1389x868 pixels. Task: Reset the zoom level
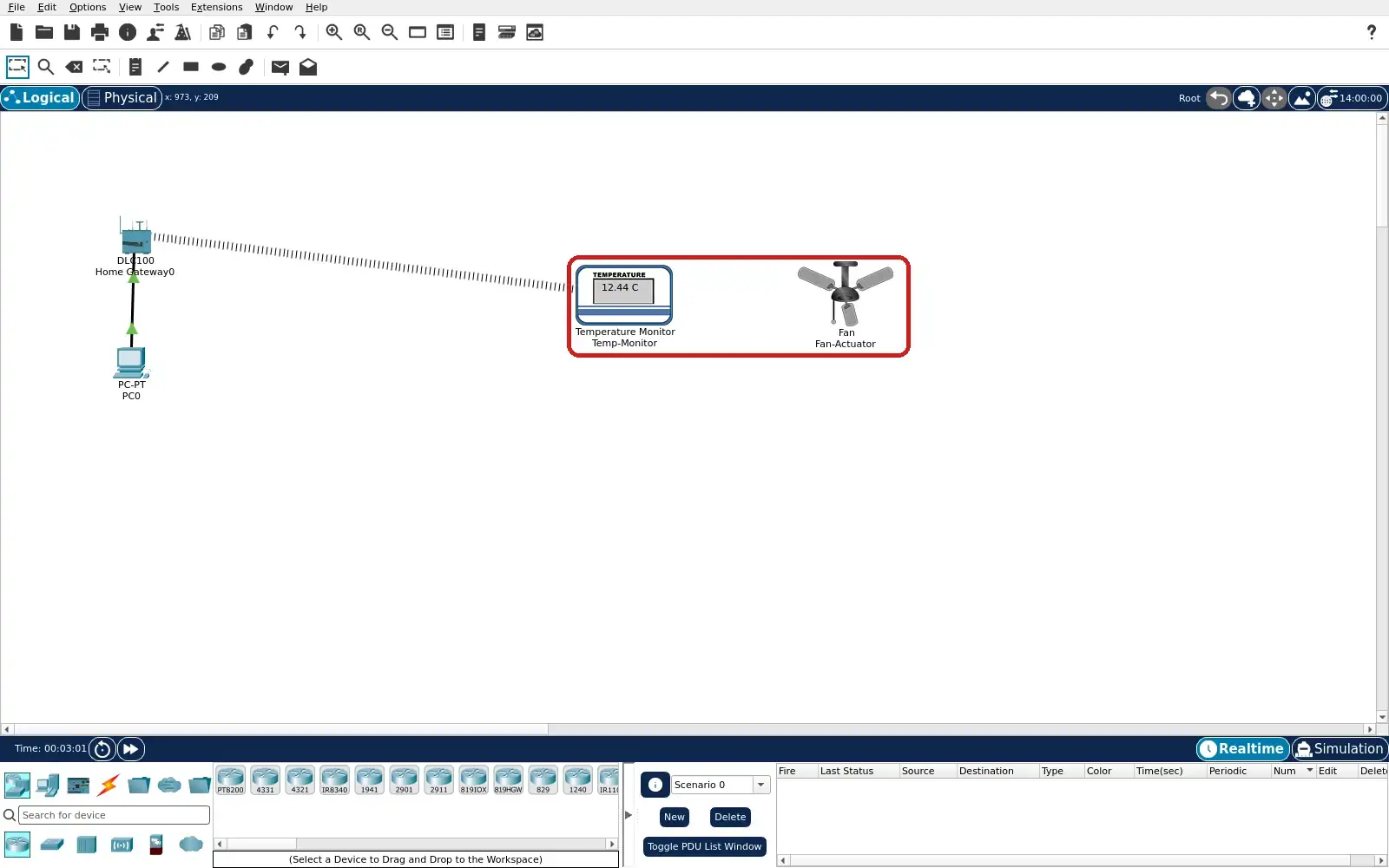[x=362, y=32]
